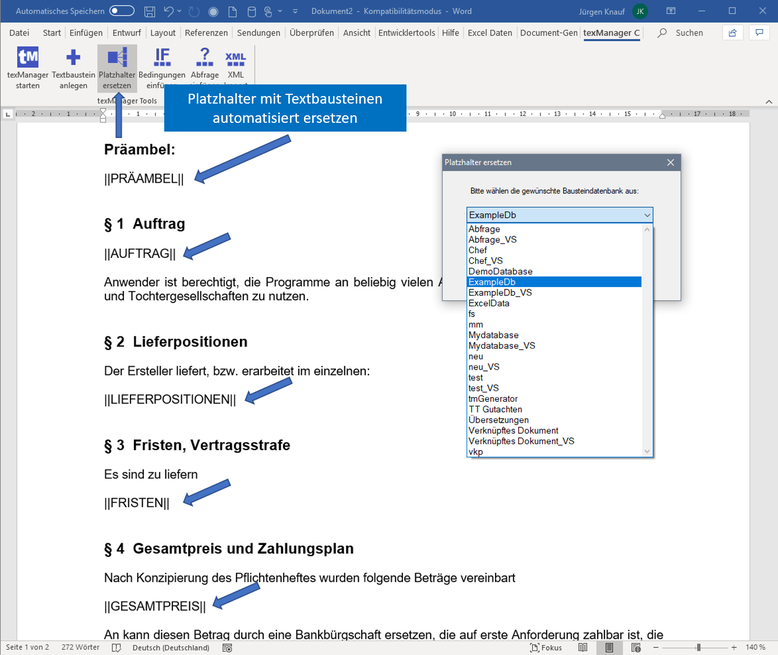Click the dropdown list scrollbar down arrow
This screenshot has height=655, width=778.
point(647,451)
